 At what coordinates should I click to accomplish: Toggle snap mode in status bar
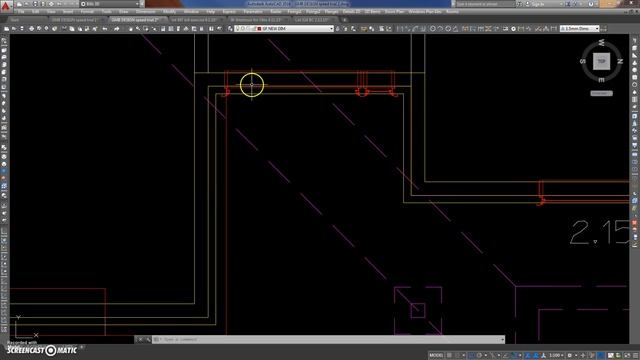tap(458, 356)
